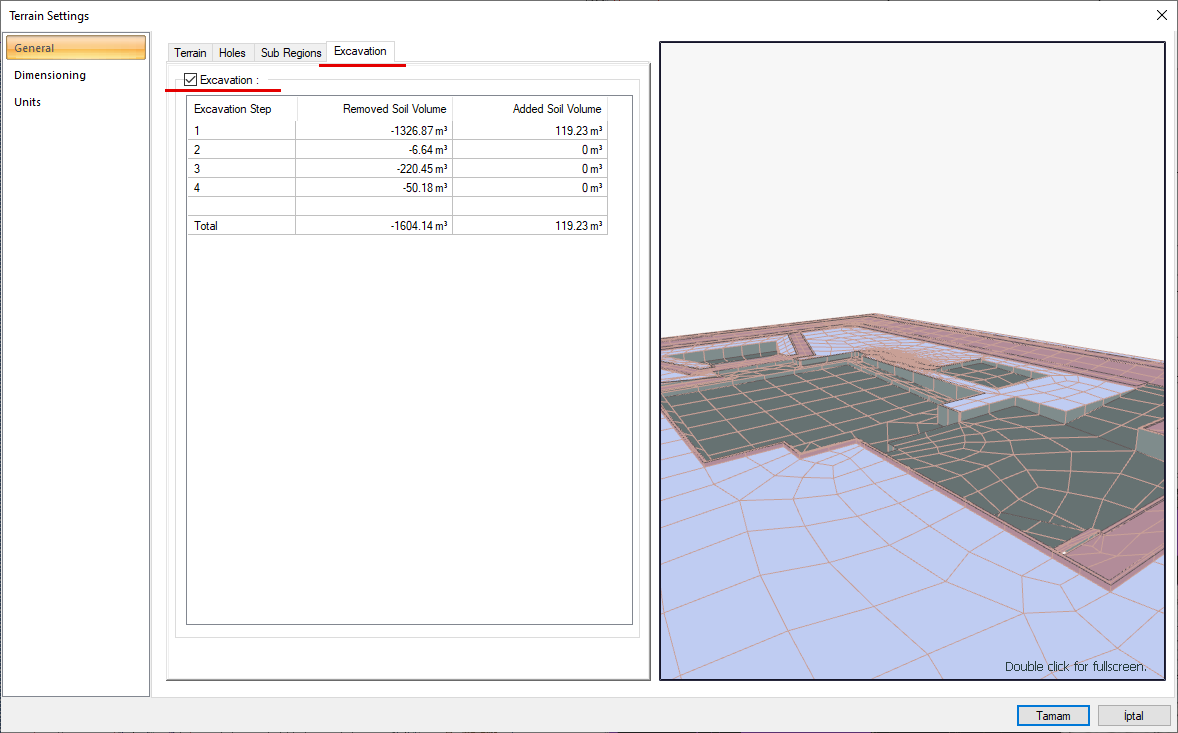The width and height of the screenshot is (1178, 733).
Task: Select excavation step 3 row
Action: tap(240, 168)
